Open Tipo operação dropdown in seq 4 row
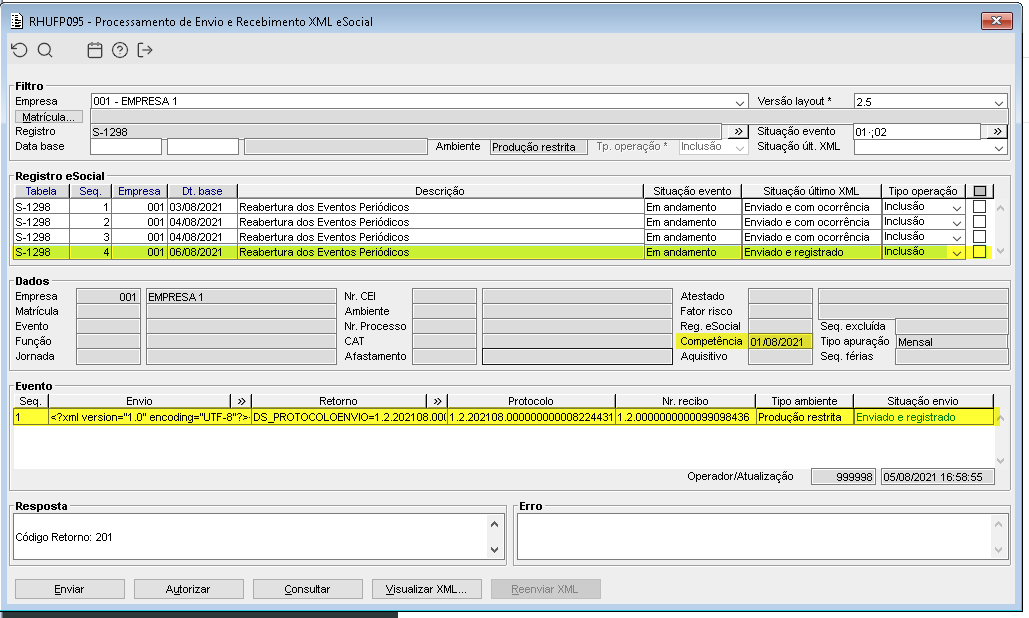This screenshot has height=618, width=1029. (957, 253)
